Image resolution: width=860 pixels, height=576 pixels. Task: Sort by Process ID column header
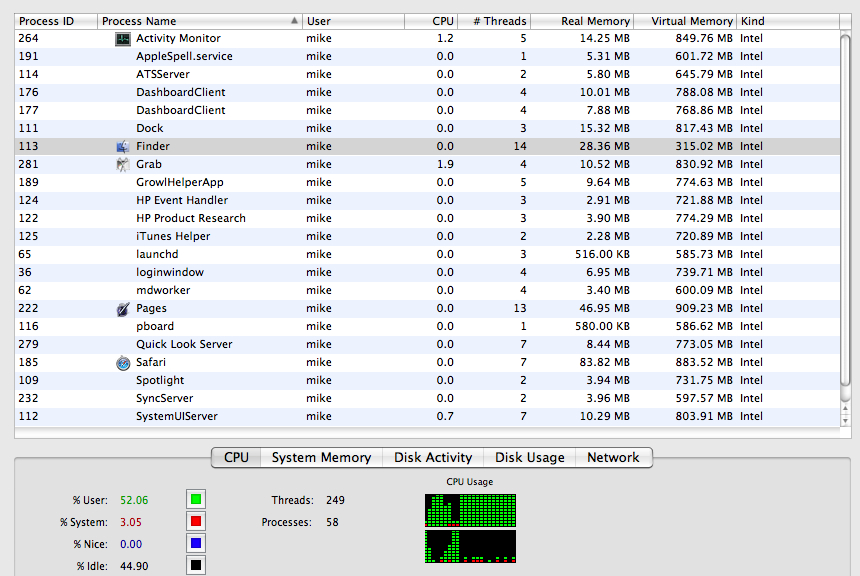pyautogui.click(x=56, y=21)
